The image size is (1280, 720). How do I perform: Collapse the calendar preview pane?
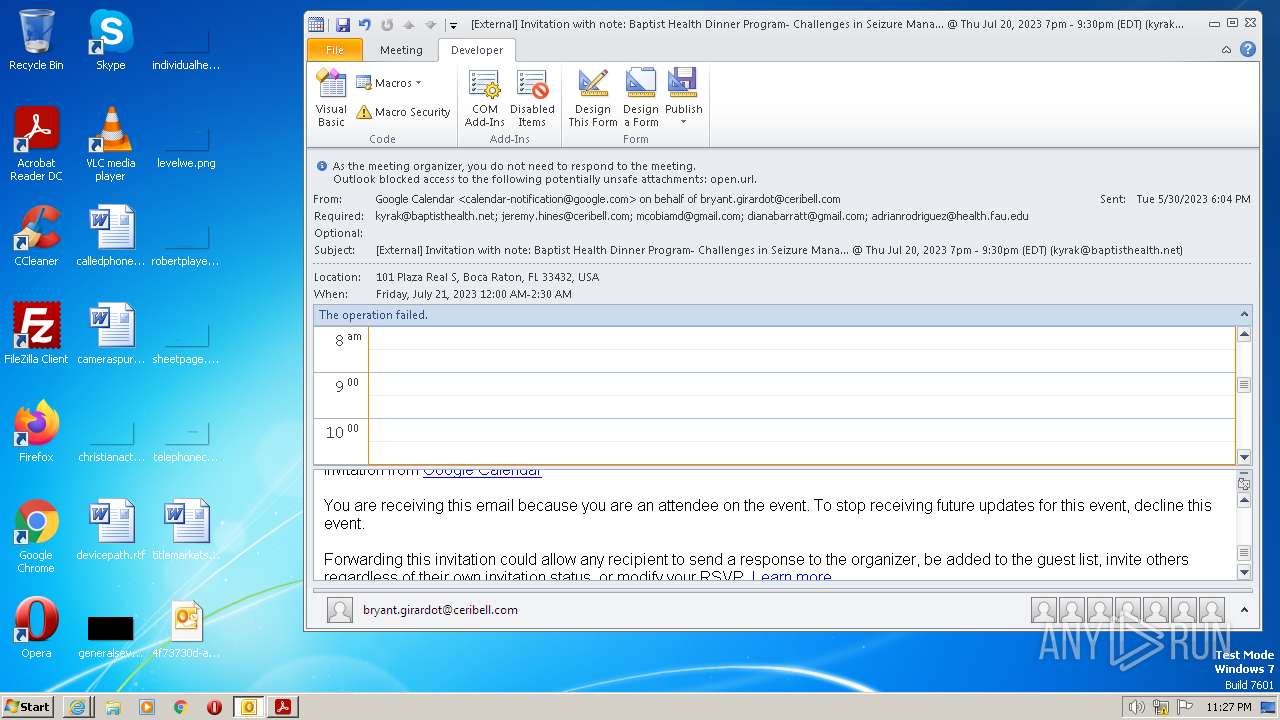(x=1244, y=314)
